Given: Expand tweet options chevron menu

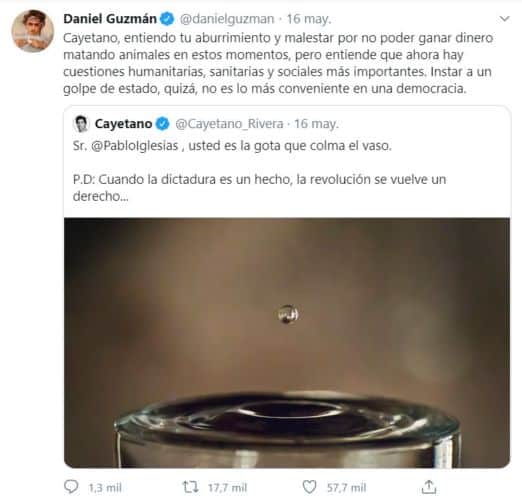Looking at the screenshot, I should tap(505, 19).
